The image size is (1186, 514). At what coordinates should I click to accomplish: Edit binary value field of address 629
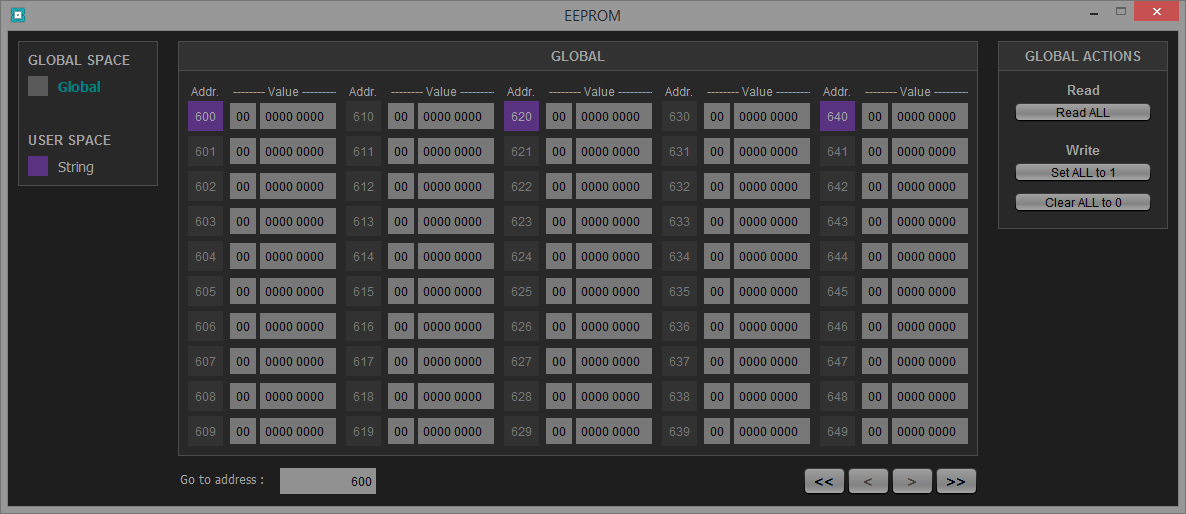[614, 431]
